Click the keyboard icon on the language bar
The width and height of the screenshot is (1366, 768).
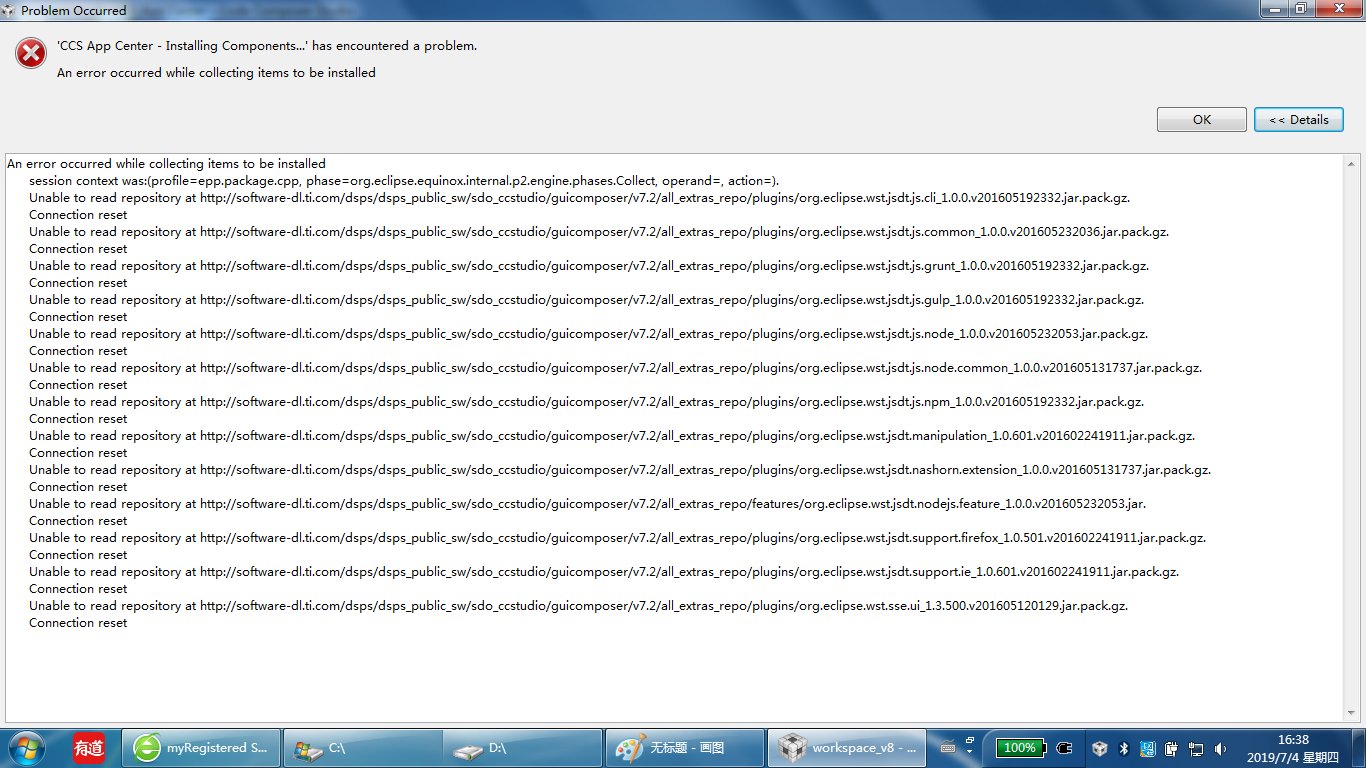948,748
